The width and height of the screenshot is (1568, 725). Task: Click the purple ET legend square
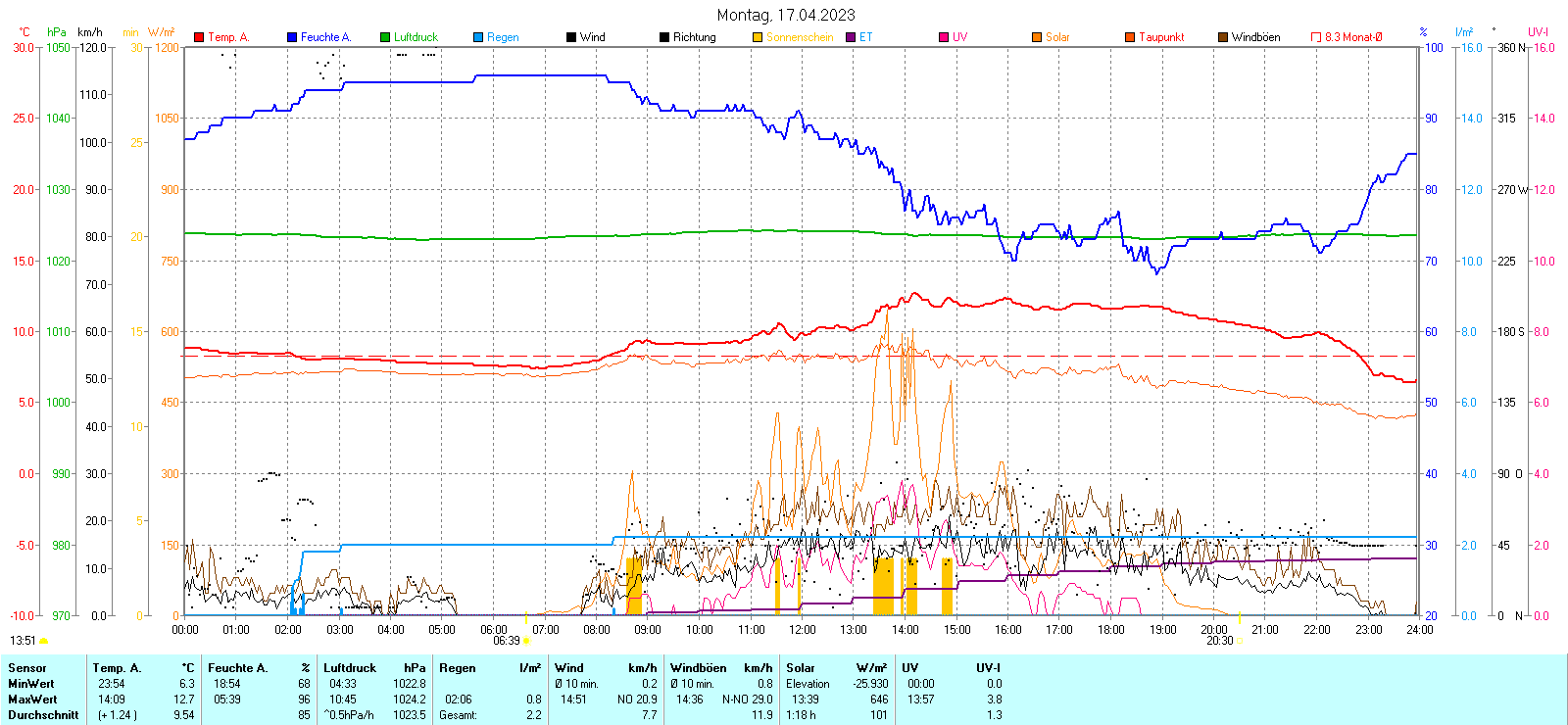point(851,37)
